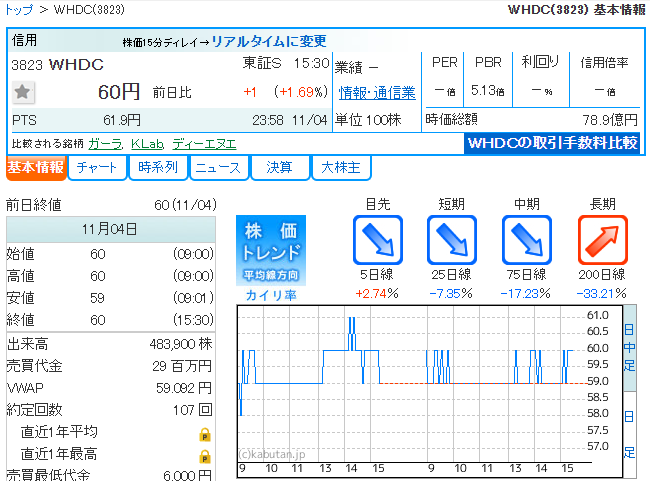This screenshot has height=481, width=650.
Task: Open the ニュース tab
Action: pos(218,168)
